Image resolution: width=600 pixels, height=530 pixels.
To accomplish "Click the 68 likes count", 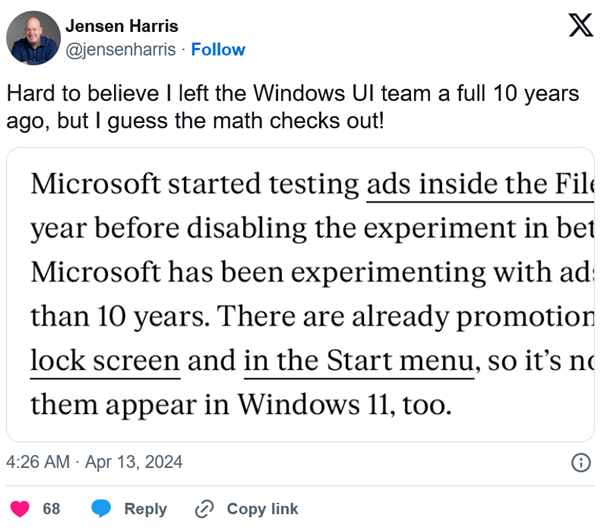I will pyautogui.click(x=52, y=509).
